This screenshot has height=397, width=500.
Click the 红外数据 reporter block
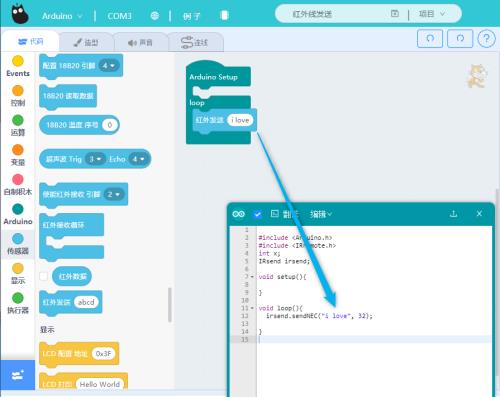(72, 276)
